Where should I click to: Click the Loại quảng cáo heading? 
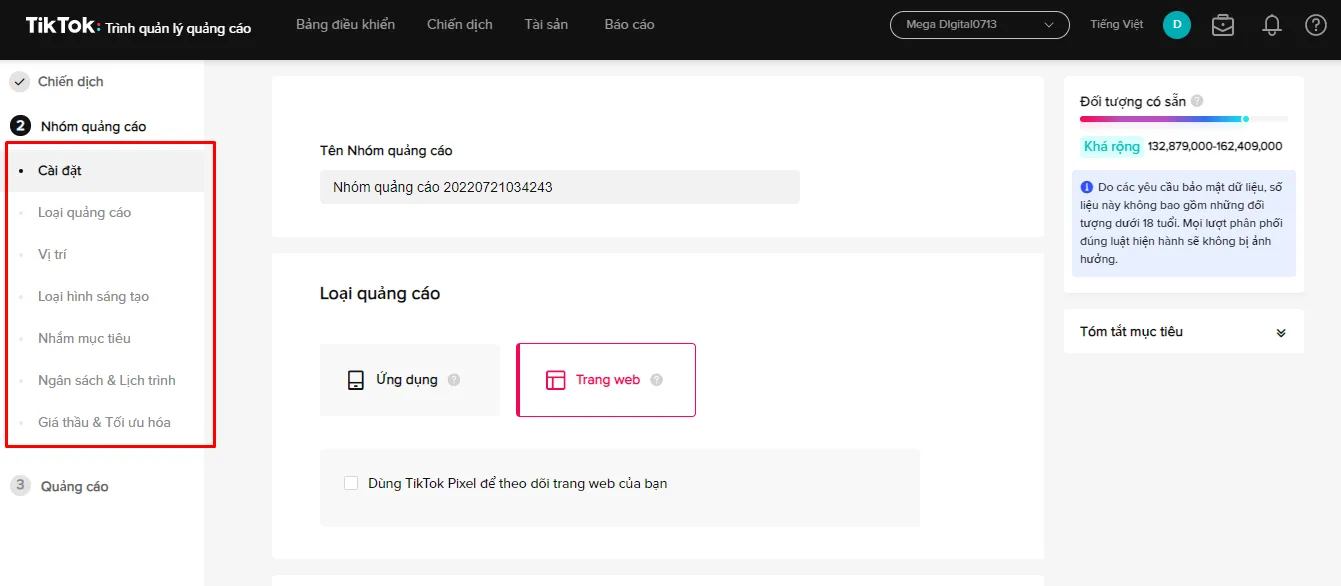click(380, 294)
